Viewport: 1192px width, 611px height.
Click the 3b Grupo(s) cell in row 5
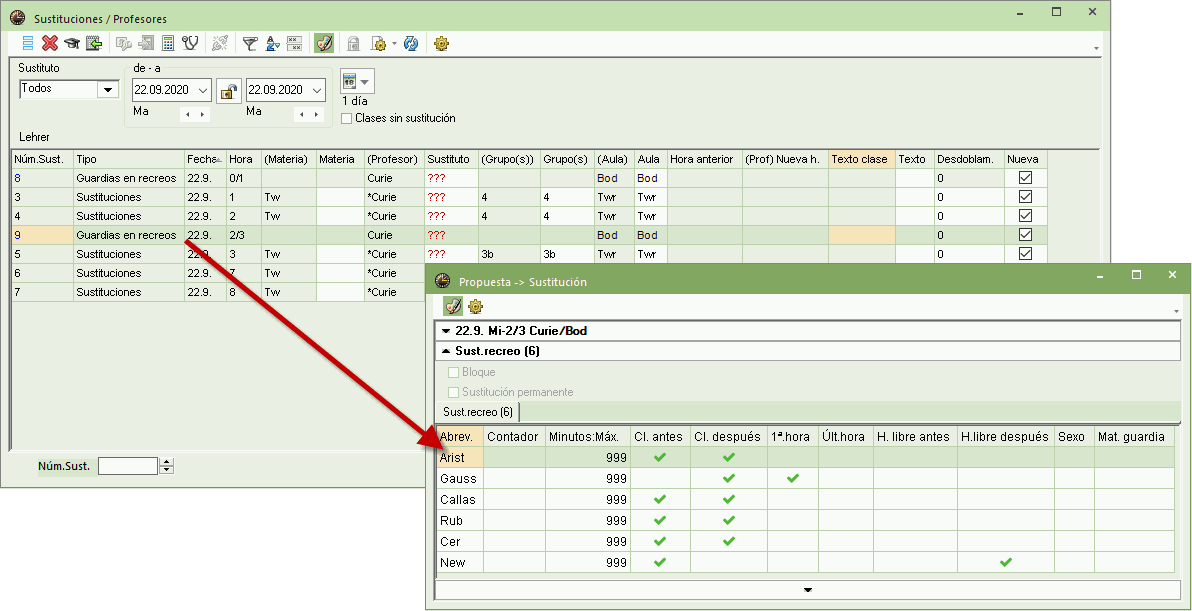(567, 255)
